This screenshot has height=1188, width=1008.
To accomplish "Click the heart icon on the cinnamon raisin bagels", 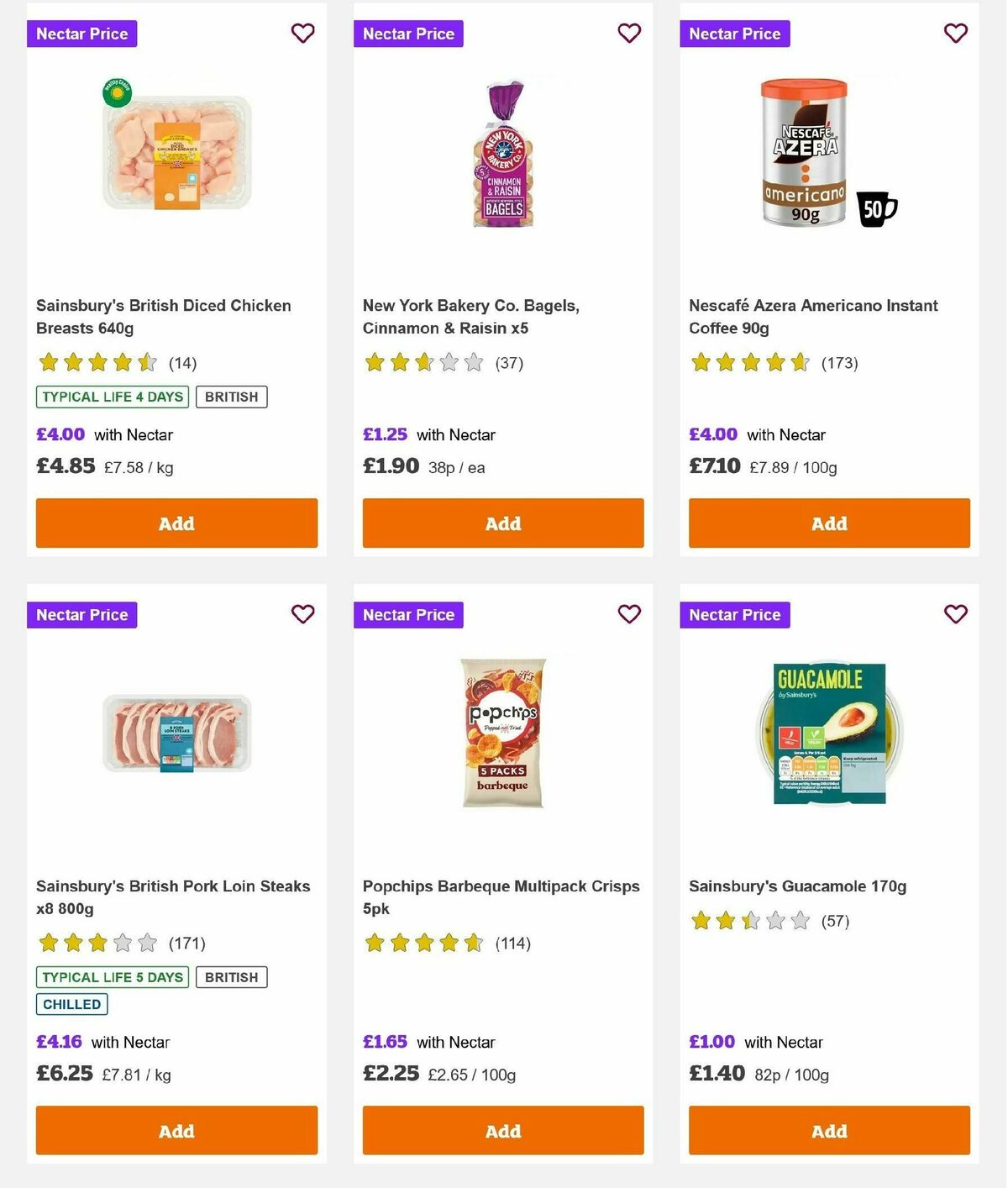I will click(x=628, y=33).
